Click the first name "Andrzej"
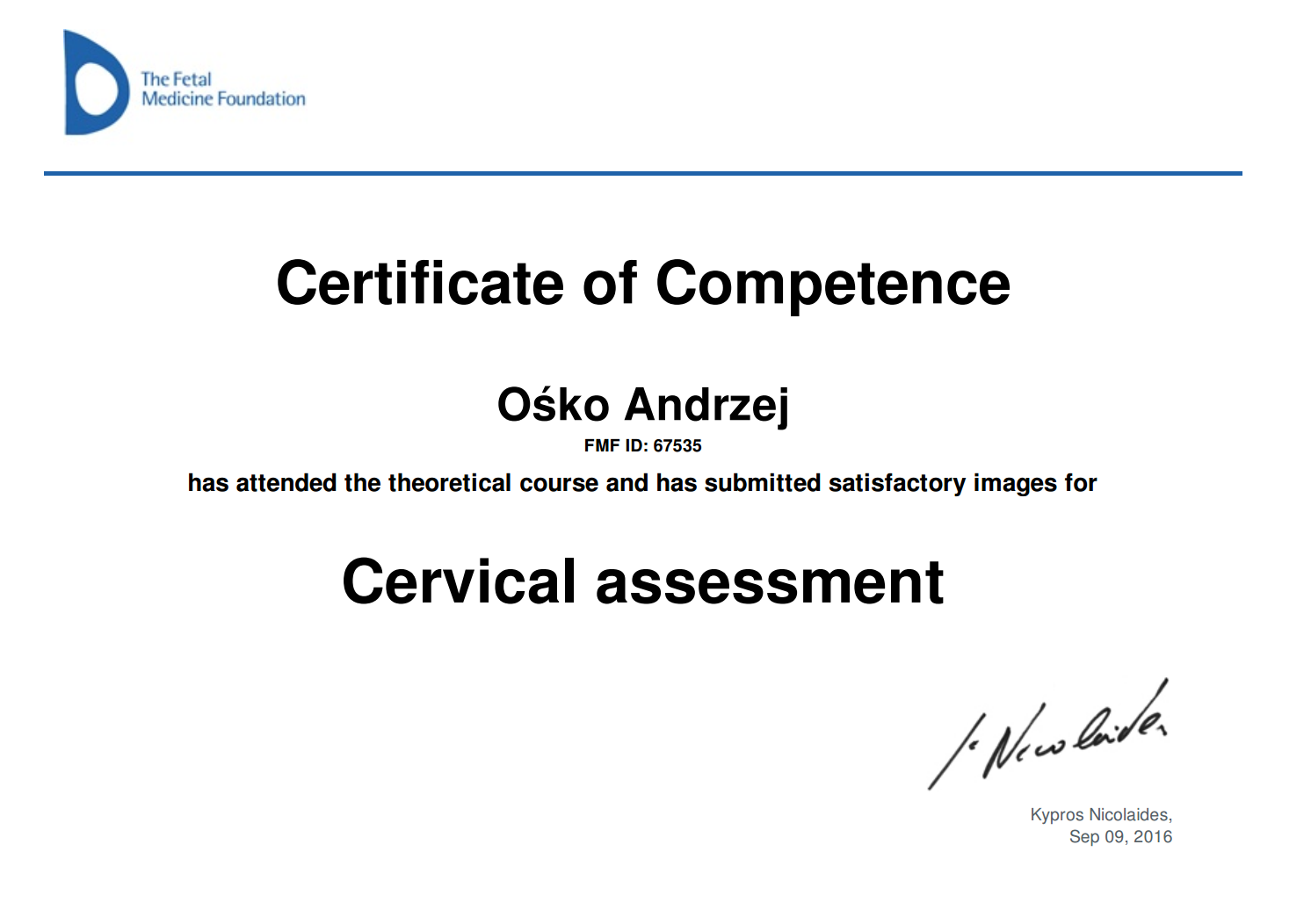Viewport: 1311px width, 924px height. (706, 405)
